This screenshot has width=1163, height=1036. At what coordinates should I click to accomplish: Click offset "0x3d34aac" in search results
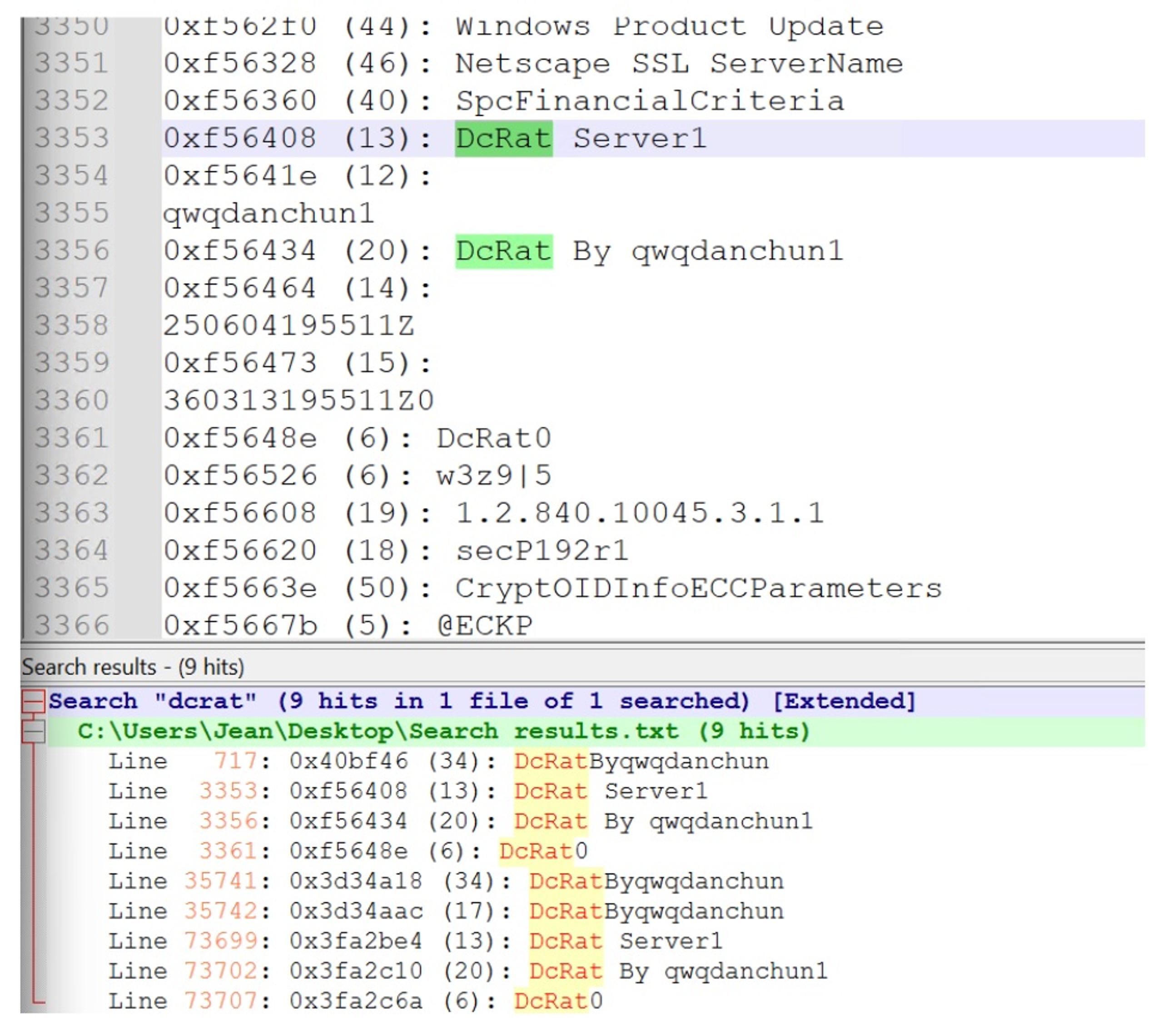click(x=356, y=912)
